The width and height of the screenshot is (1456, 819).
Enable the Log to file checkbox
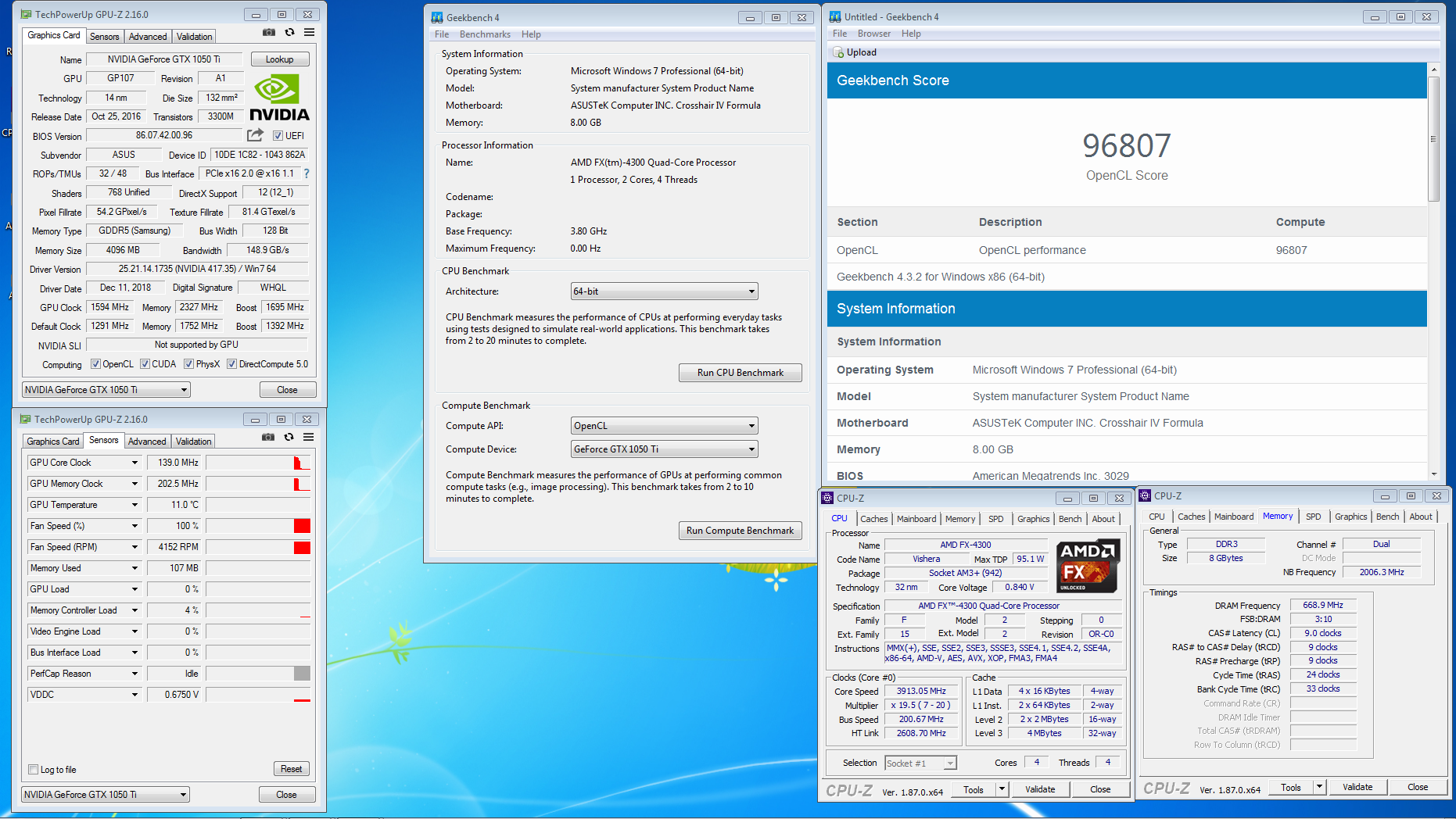pyautogui.click(x=34, y=770)
